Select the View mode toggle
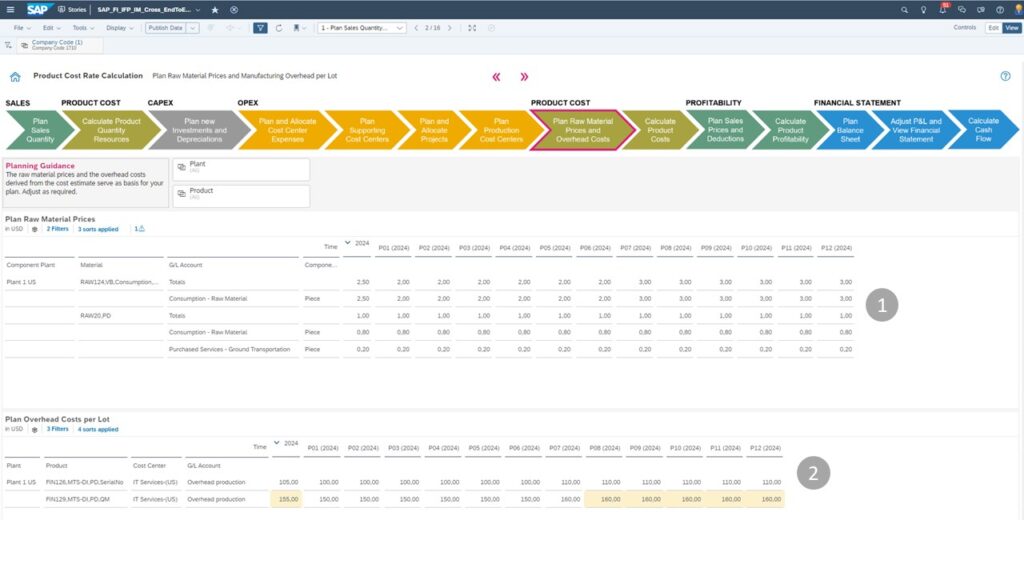 click(x=1011, y=28)
